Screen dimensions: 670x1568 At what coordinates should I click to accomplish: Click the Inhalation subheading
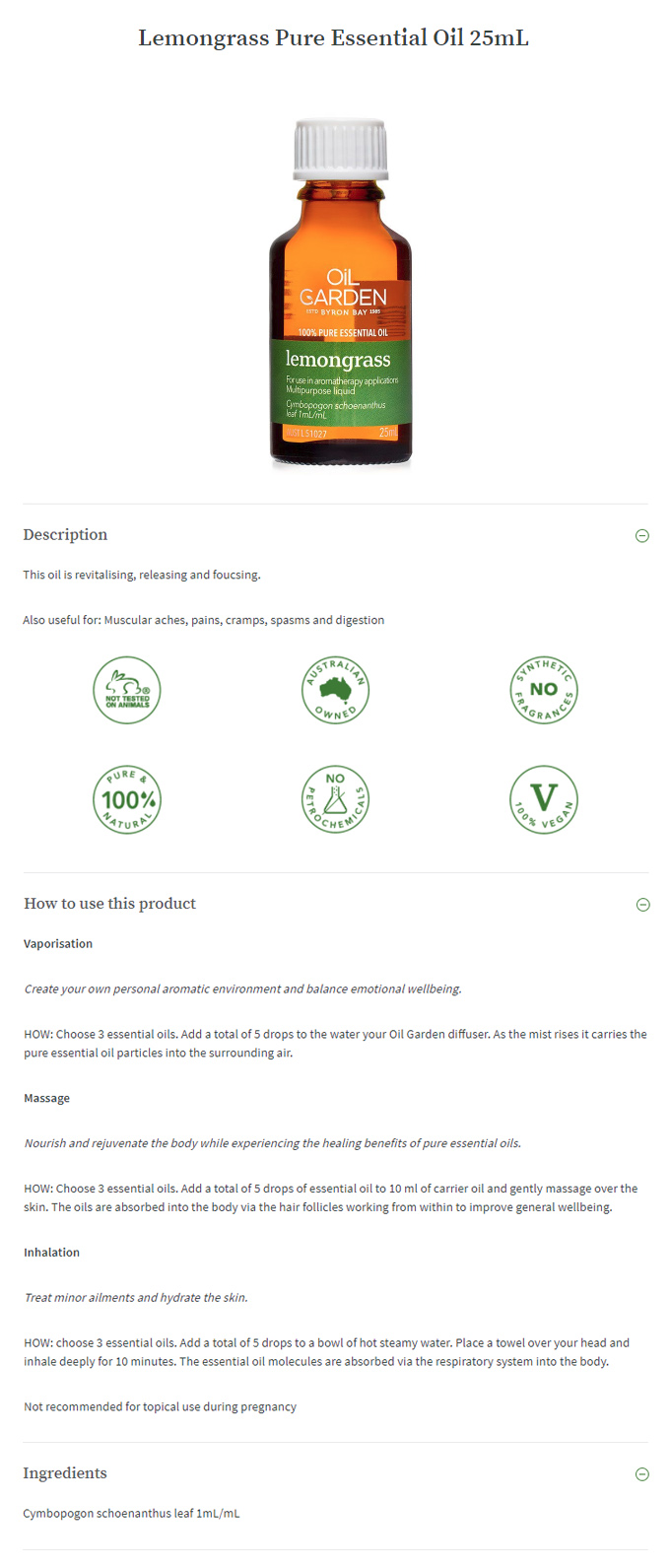click(x=52, y=1253)
